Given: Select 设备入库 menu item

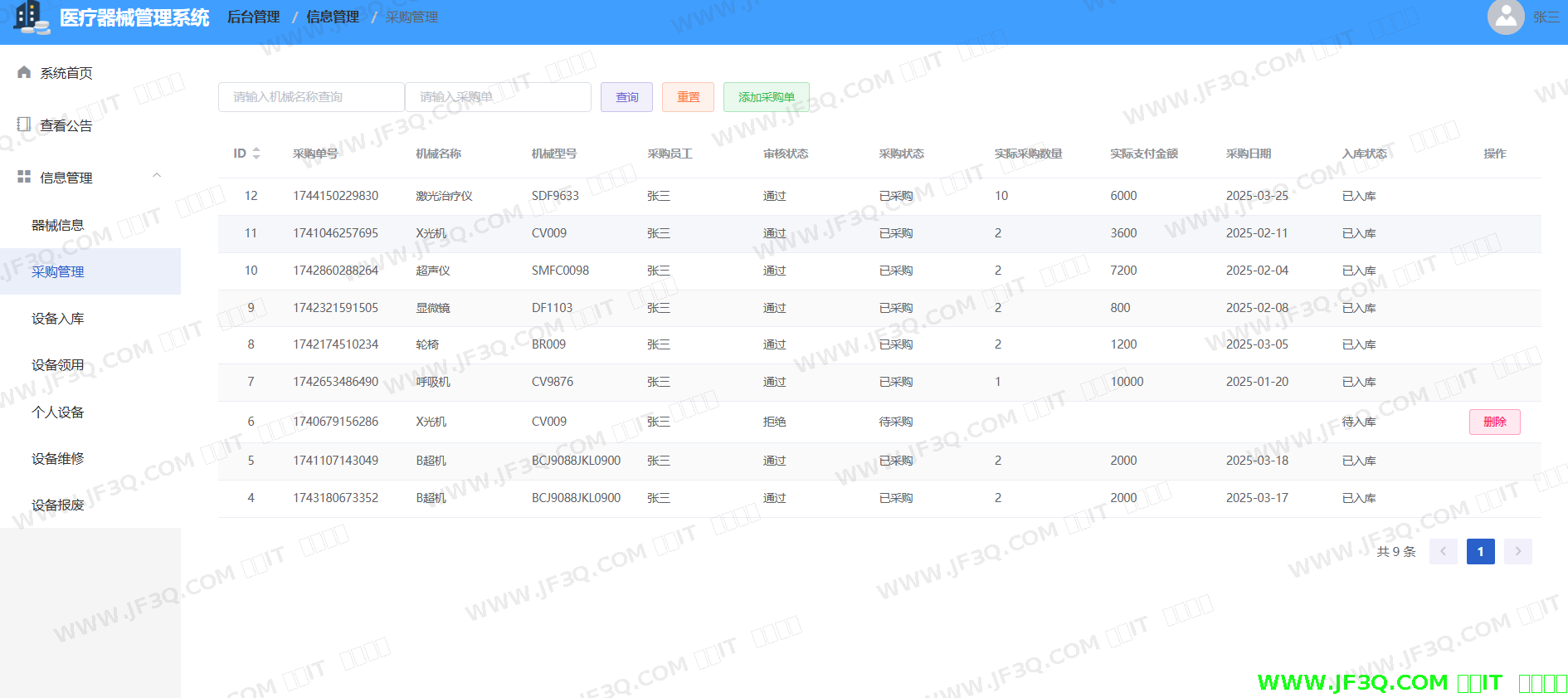Looking at the screenshot, I should coord(57,319).
